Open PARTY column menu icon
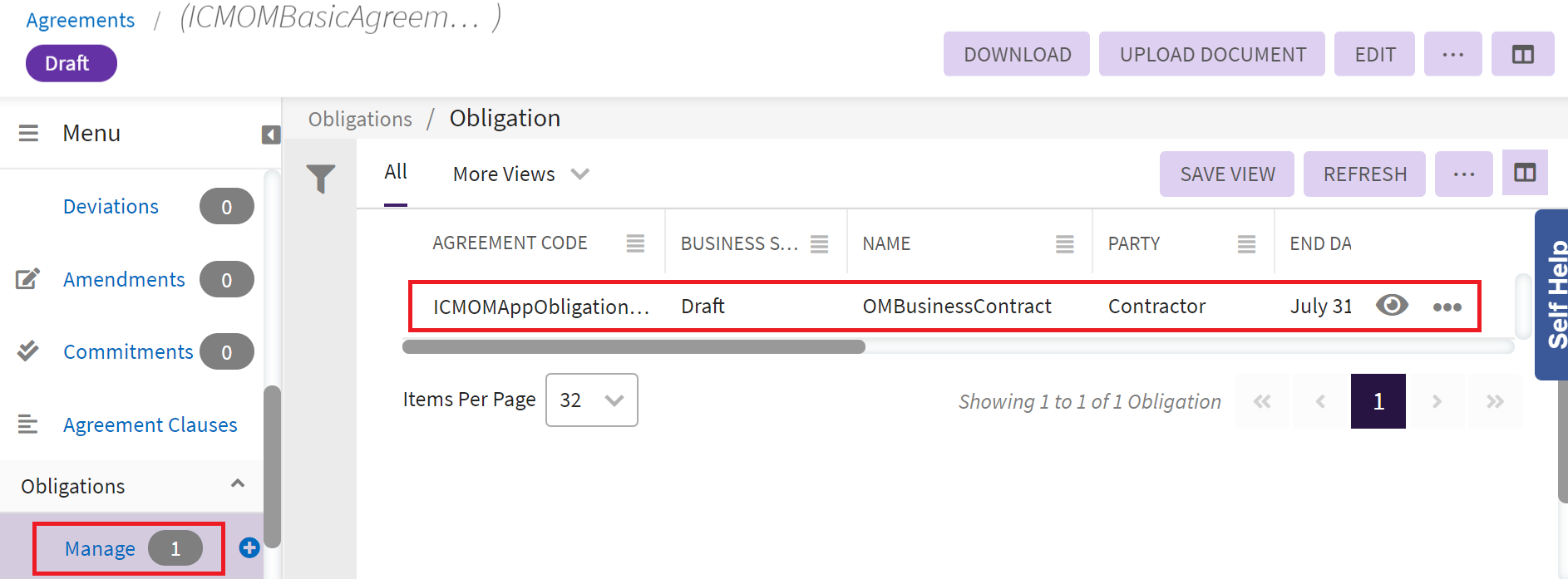Image resolution: width=1568 pixels, height=579 pixels. [1245, 243]
